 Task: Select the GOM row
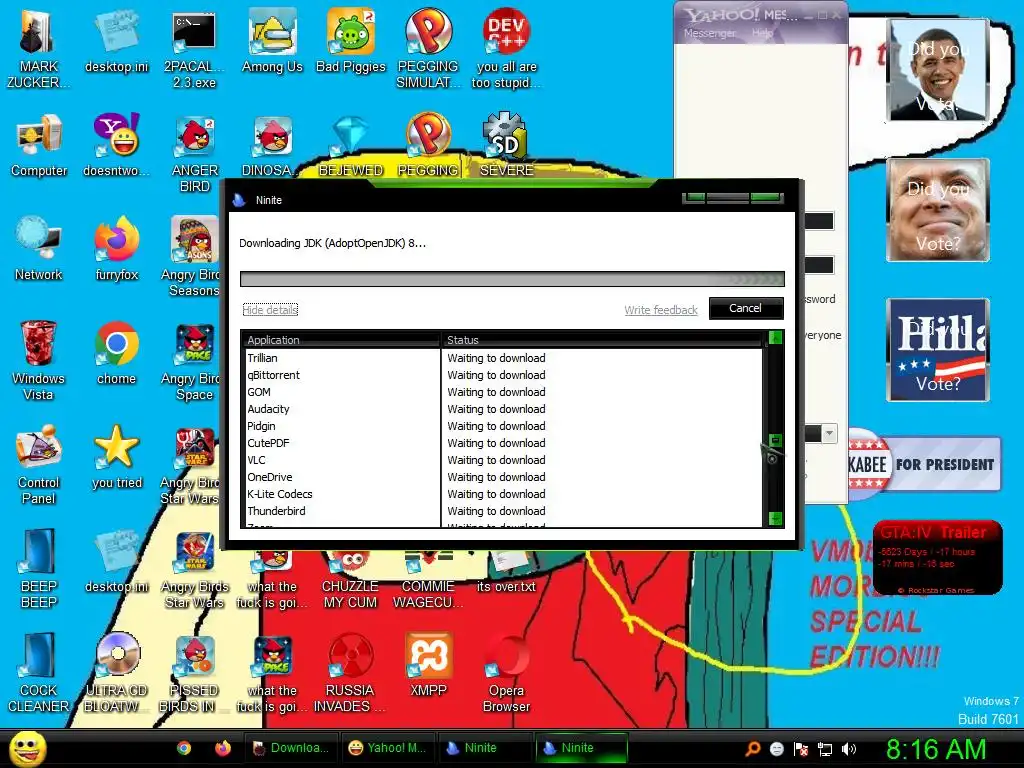tap(502, 392)
